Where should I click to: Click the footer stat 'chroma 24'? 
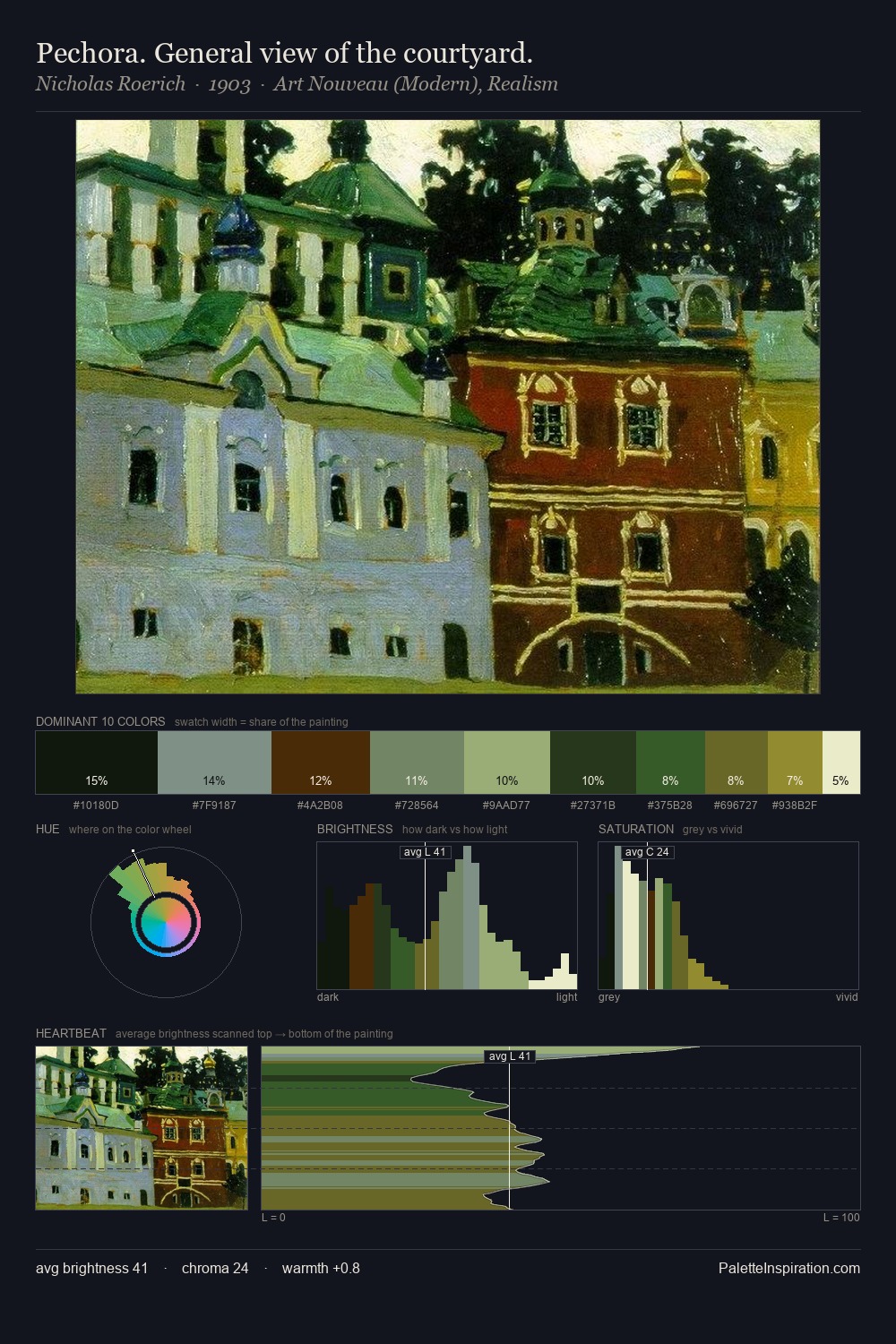pyautogui.click(x=215, y=1268)
